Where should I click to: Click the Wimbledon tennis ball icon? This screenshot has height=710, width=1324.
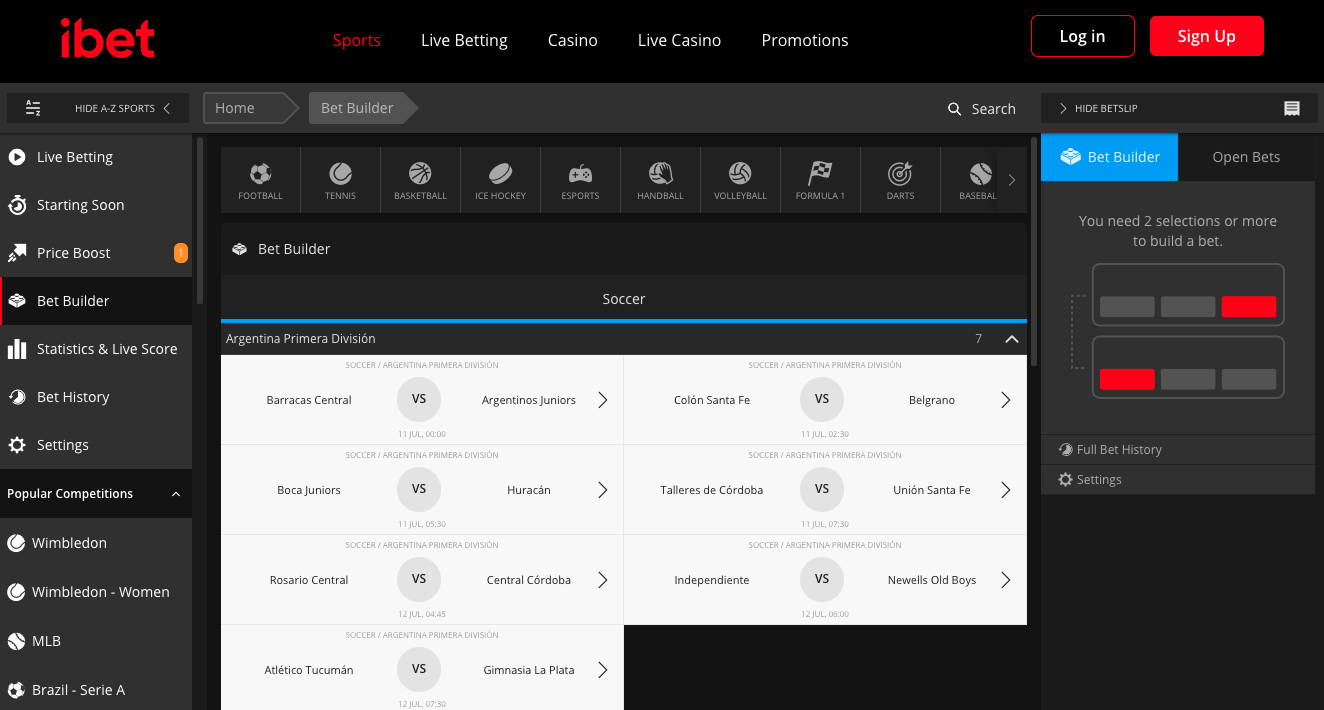[16, 543]
